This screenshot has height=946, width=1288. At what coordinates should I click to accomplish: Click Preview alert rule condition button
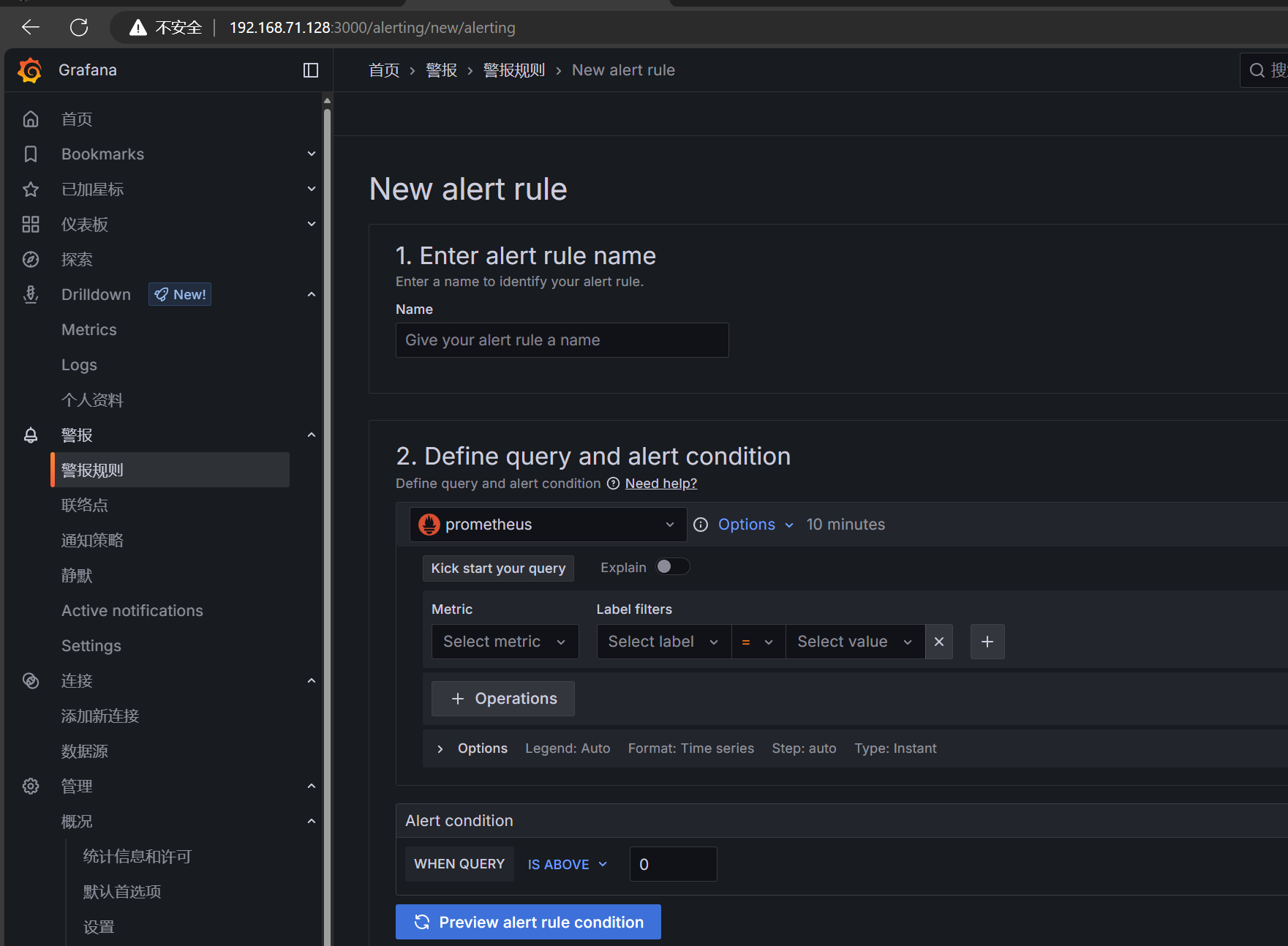(528, 922)
